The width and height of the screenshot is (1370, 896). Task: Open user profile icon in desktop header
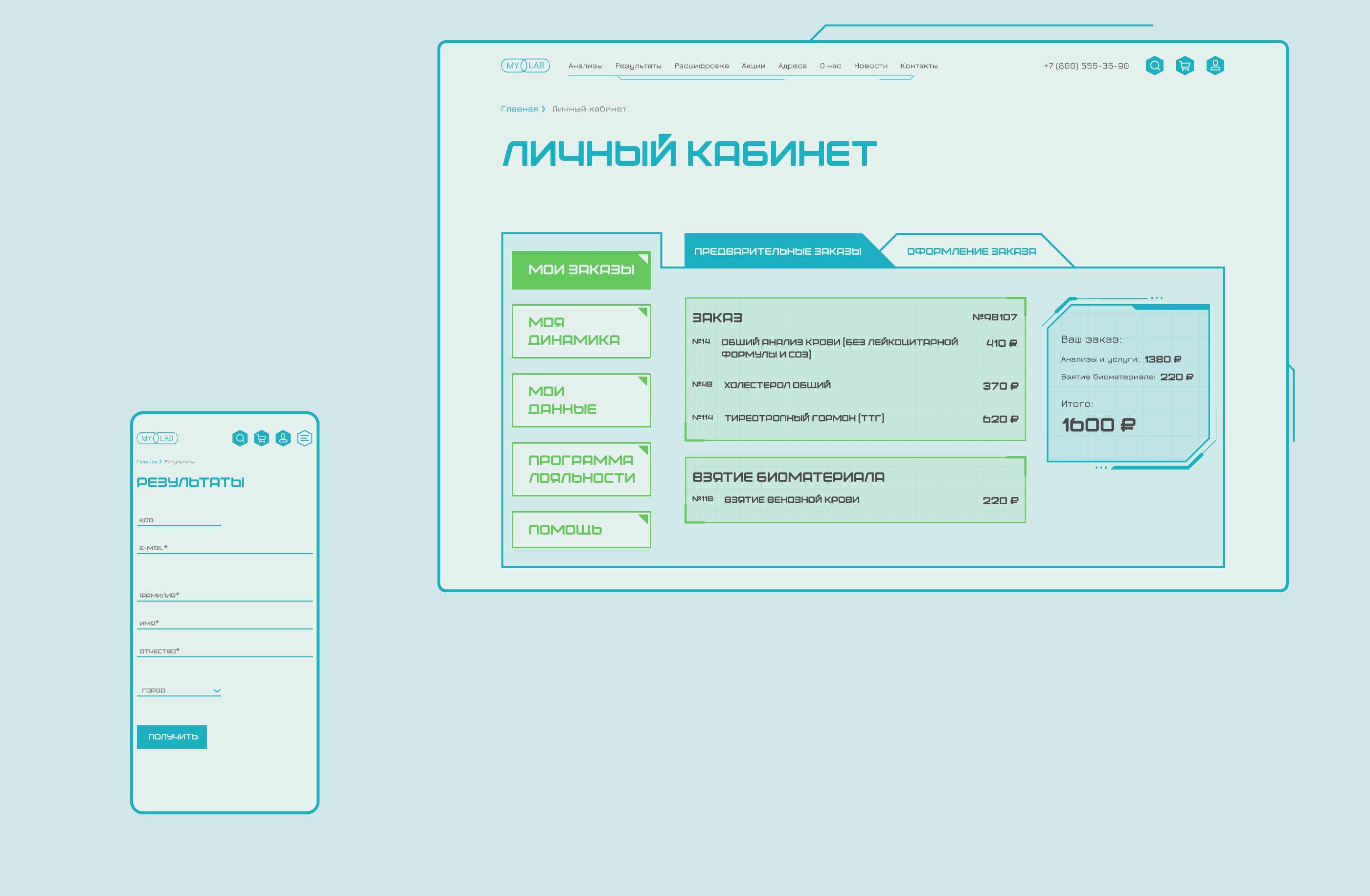1215,66
